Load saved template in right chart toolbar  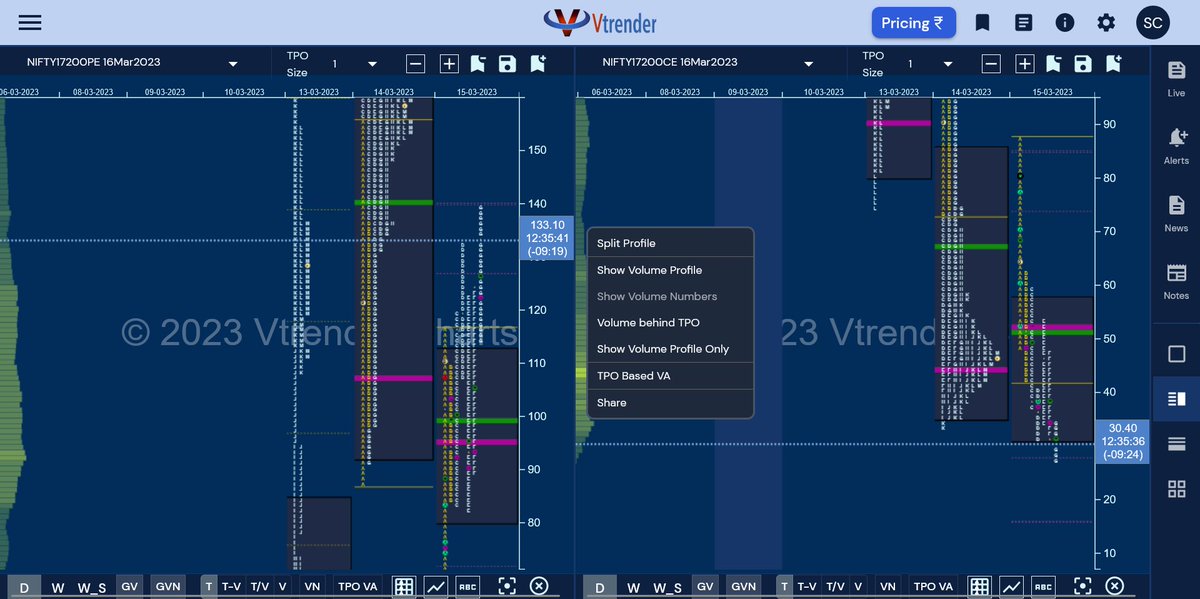(x=1052, y=64)
